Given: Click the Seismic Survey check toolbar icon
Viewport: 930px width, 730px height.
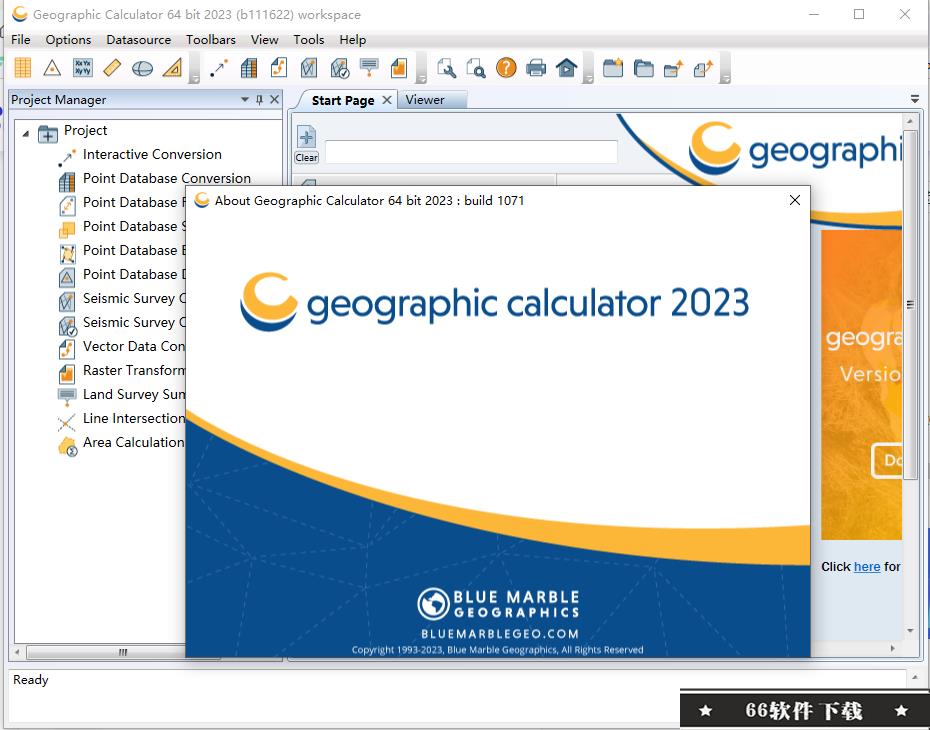Looking at the screenshot, I should [339, 68].
